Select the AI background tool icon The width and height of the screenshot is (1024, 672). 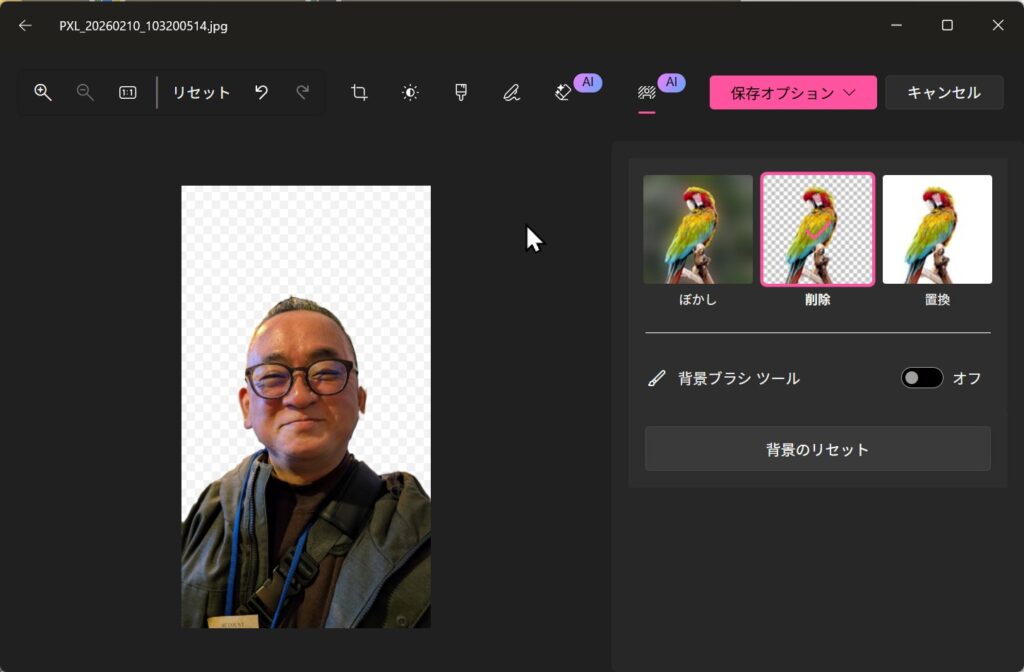click(647, 92)
